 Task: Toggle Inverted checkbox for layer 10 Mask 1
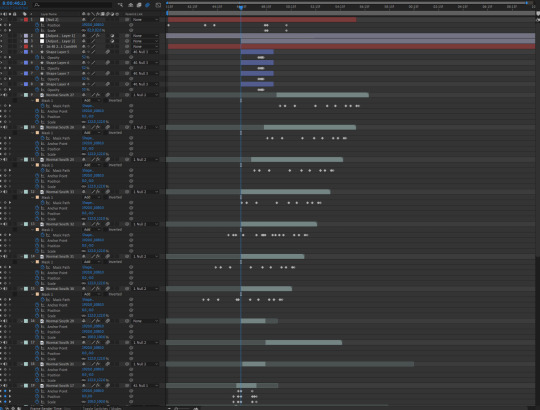click(x=105, y=133)
